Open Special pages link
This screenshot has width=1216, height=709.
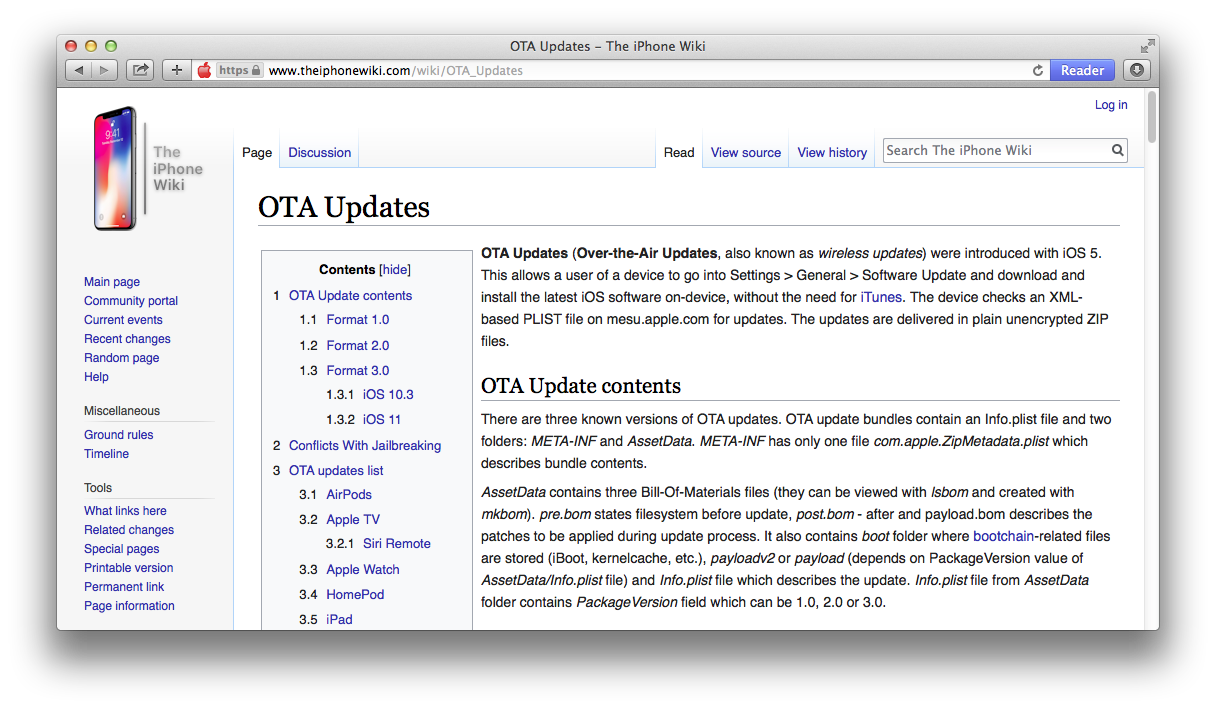tap(122, 549)
